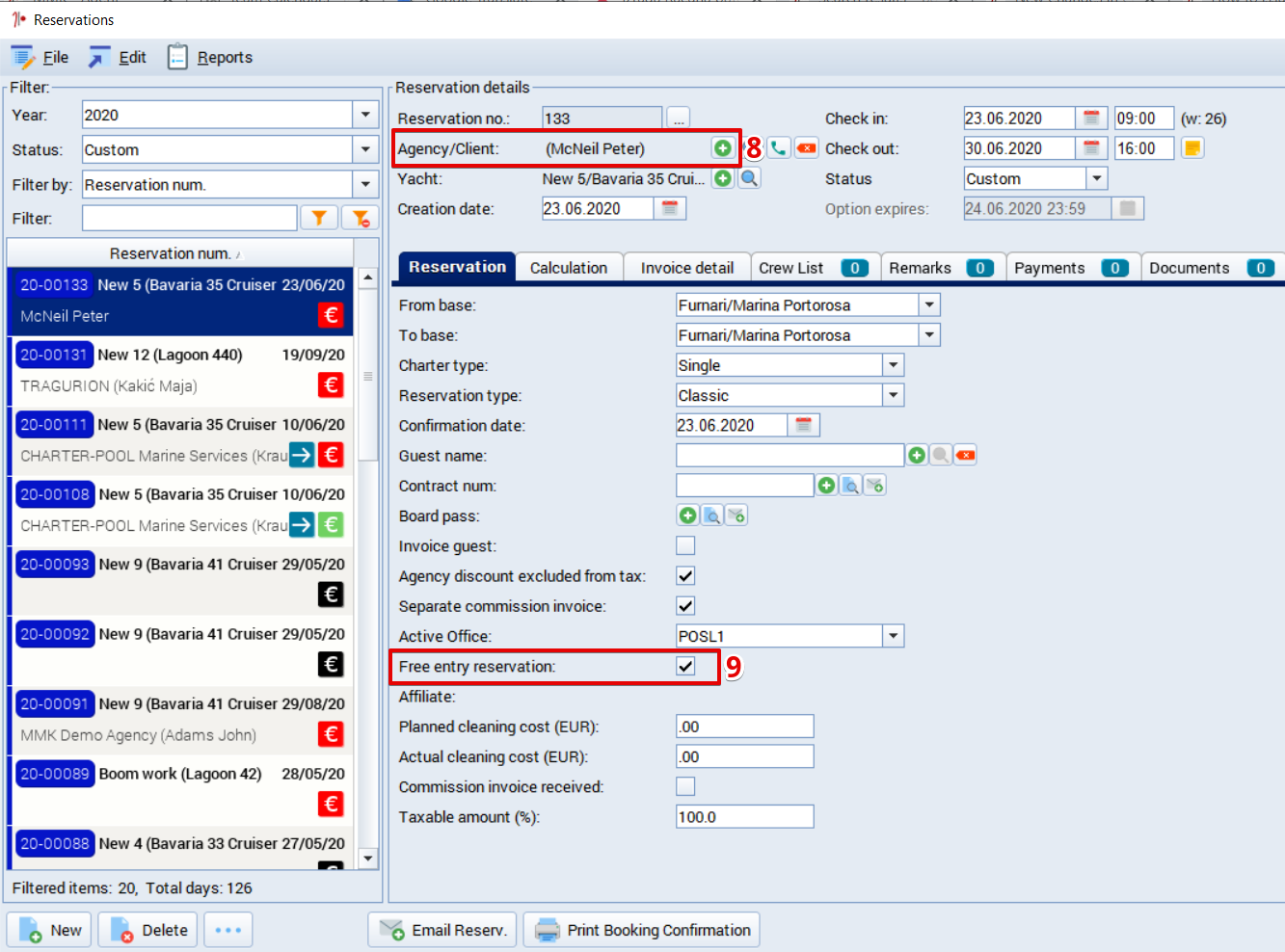Clear filter with funnel-delete icon
Image resolution: width=1285 pixels, height=952 pixels.
[x=361, y=219]
